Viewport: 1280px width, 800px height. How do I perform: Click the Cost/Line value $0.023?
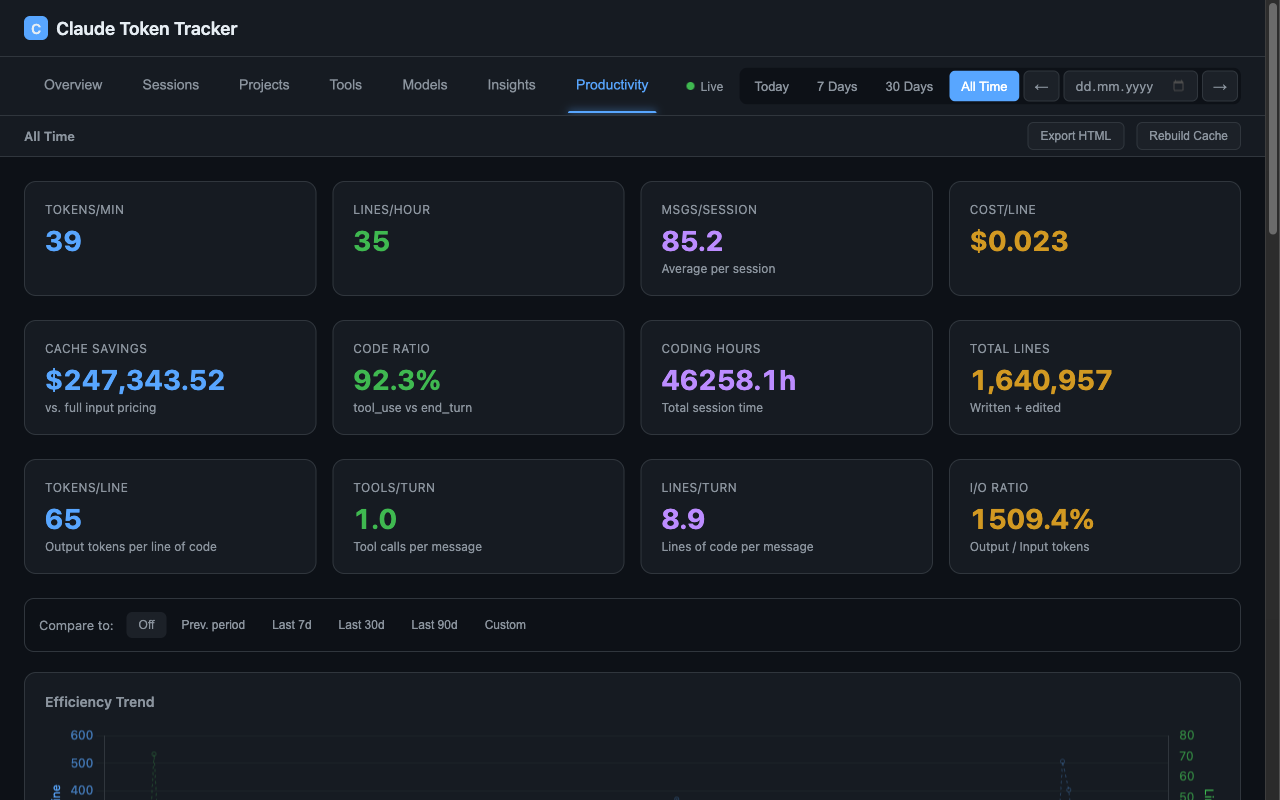coord(1019,241)
